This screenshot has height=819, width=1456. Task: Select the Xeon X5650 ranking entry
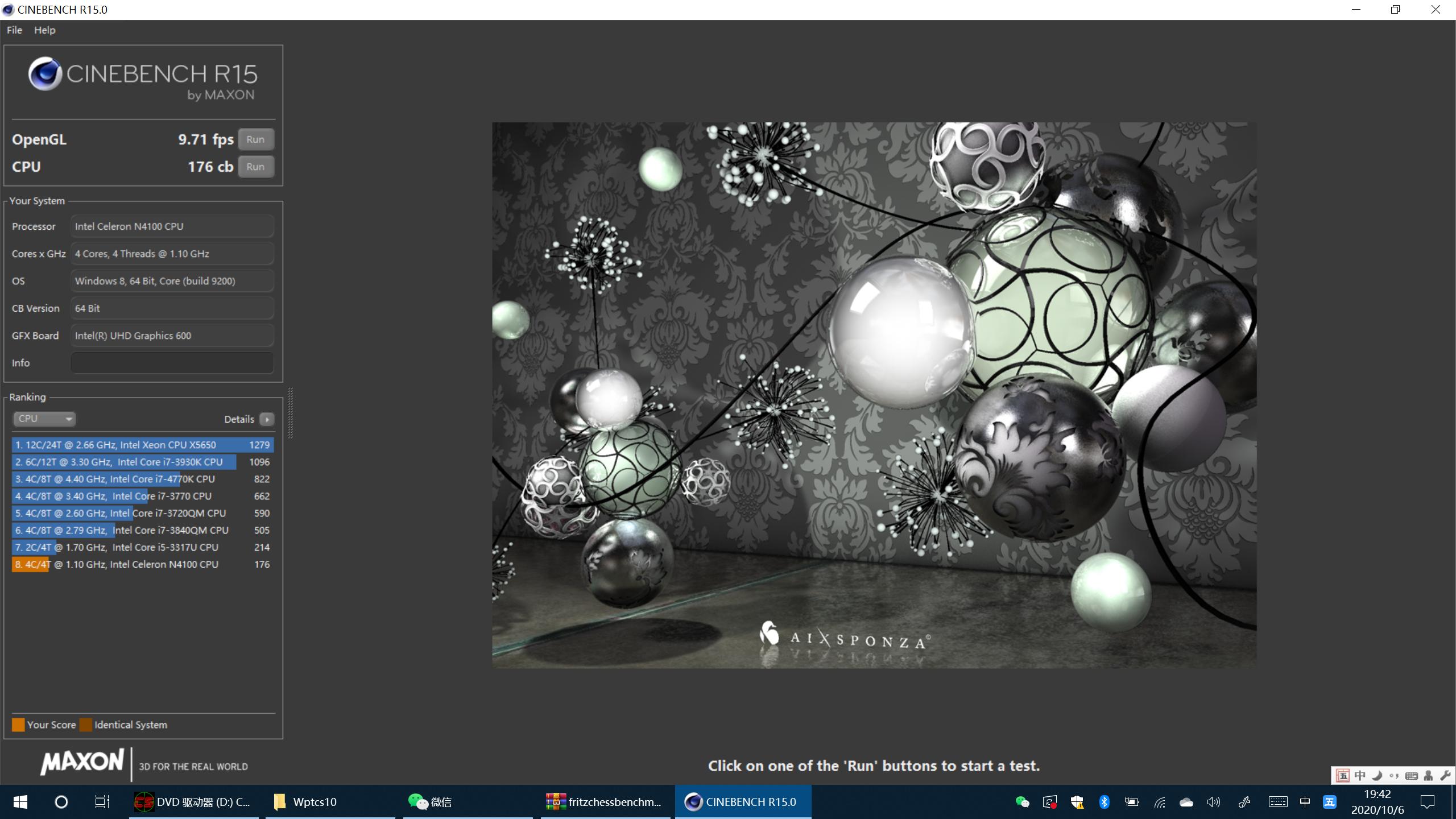(x=142, y=445)
